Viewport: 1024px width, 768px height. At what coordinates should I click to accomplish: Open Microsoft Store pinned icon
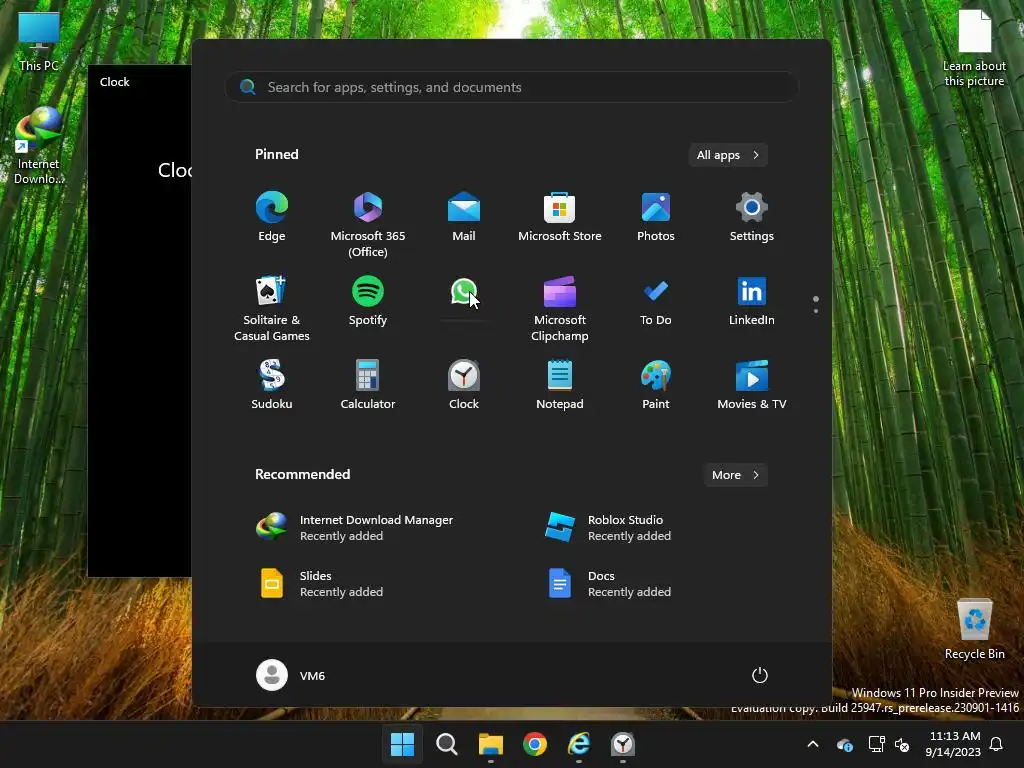tap(560, 217)
